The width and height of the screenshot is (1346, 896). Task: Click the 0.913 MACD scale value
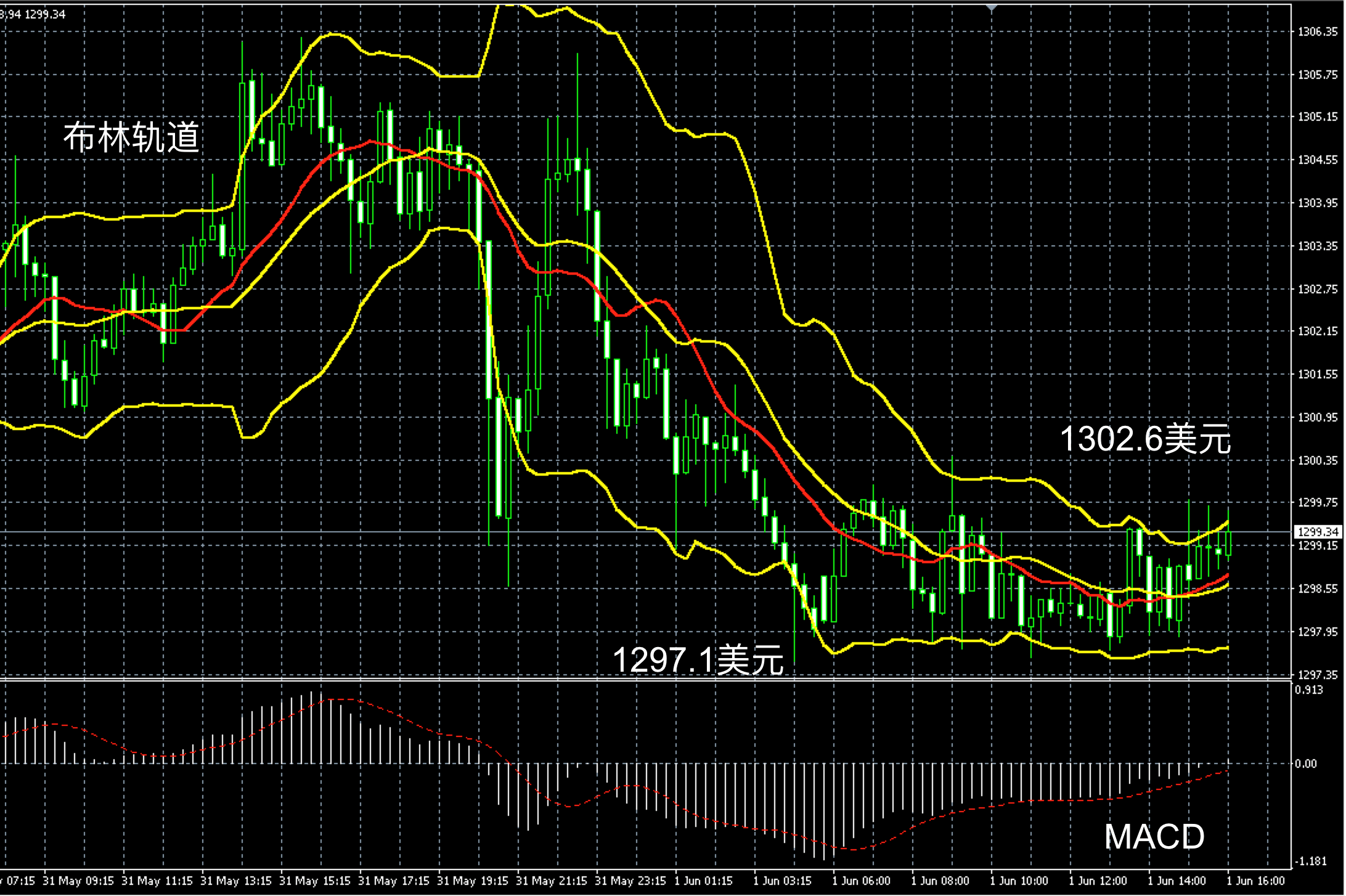(x=1309, y=690)
